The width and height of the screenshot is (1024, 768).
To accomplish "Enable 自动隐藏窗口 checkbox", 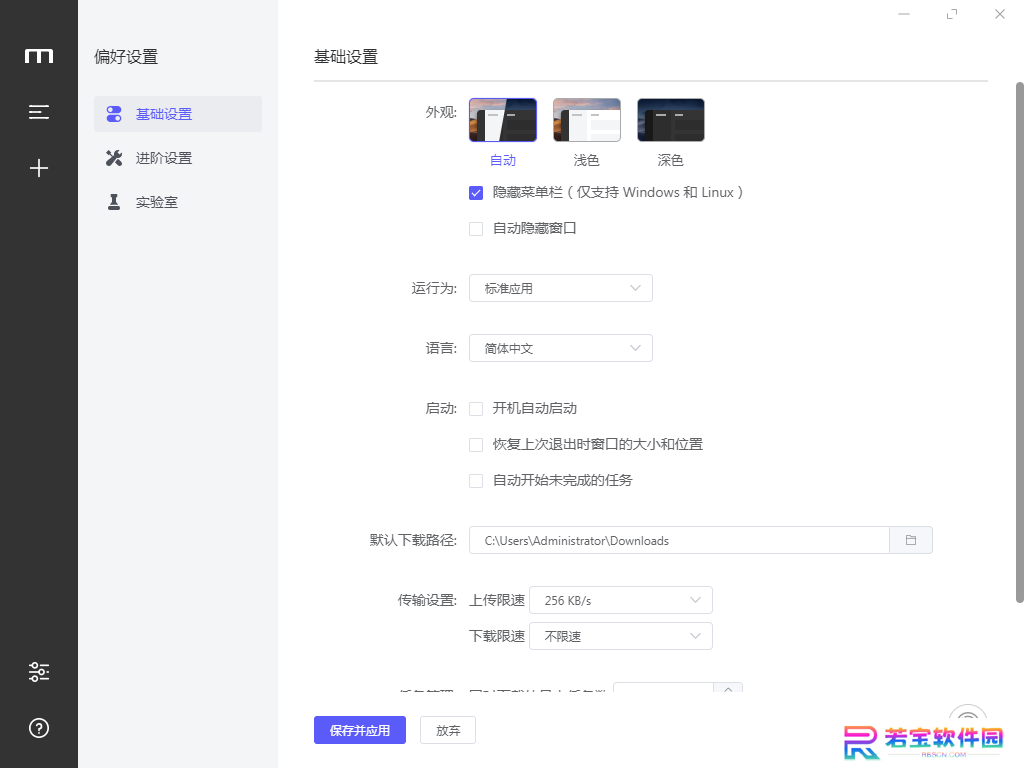I will [476, 229].
